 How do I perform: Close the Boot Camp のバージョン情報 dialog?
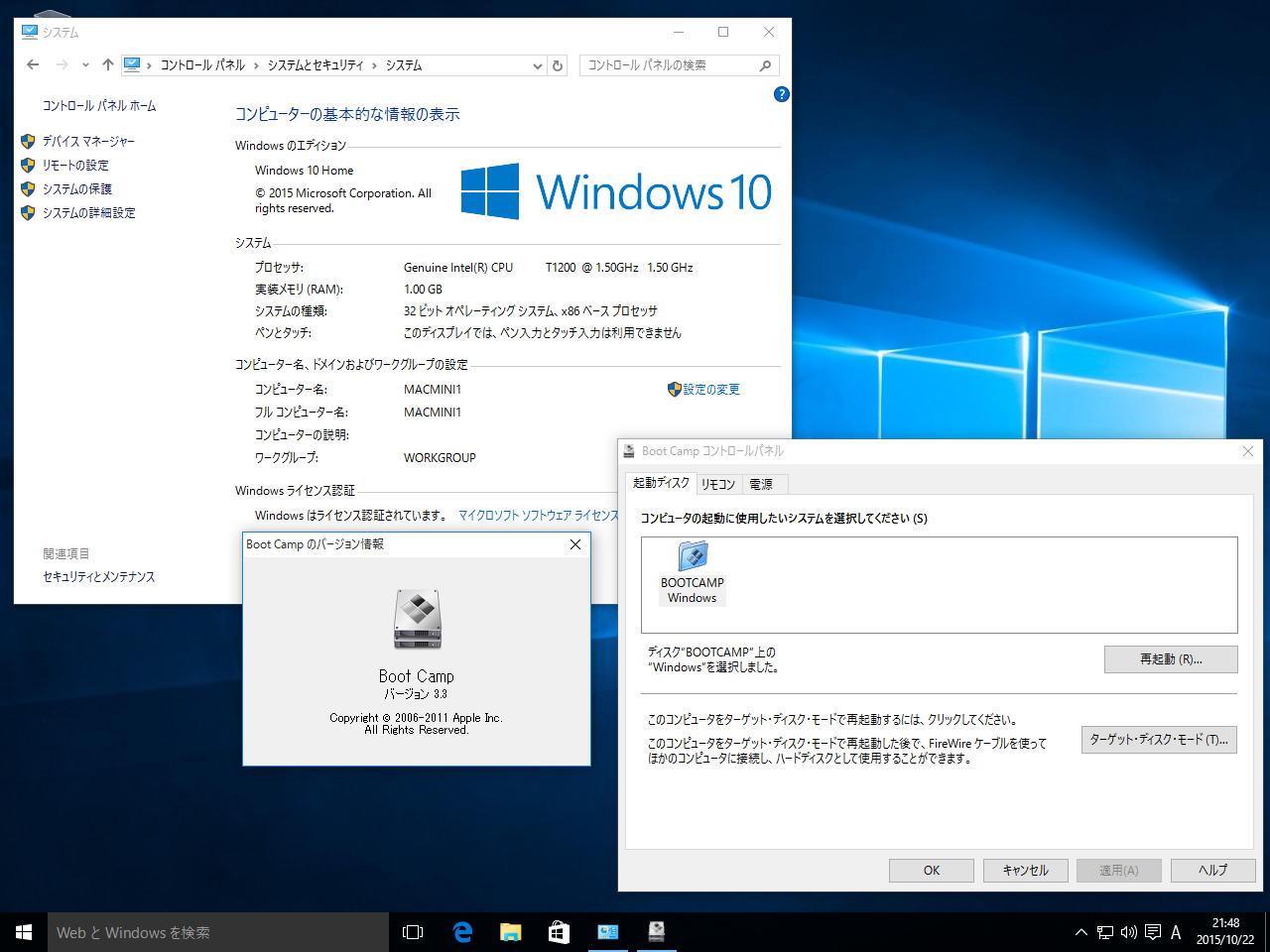tap(575, 544)
